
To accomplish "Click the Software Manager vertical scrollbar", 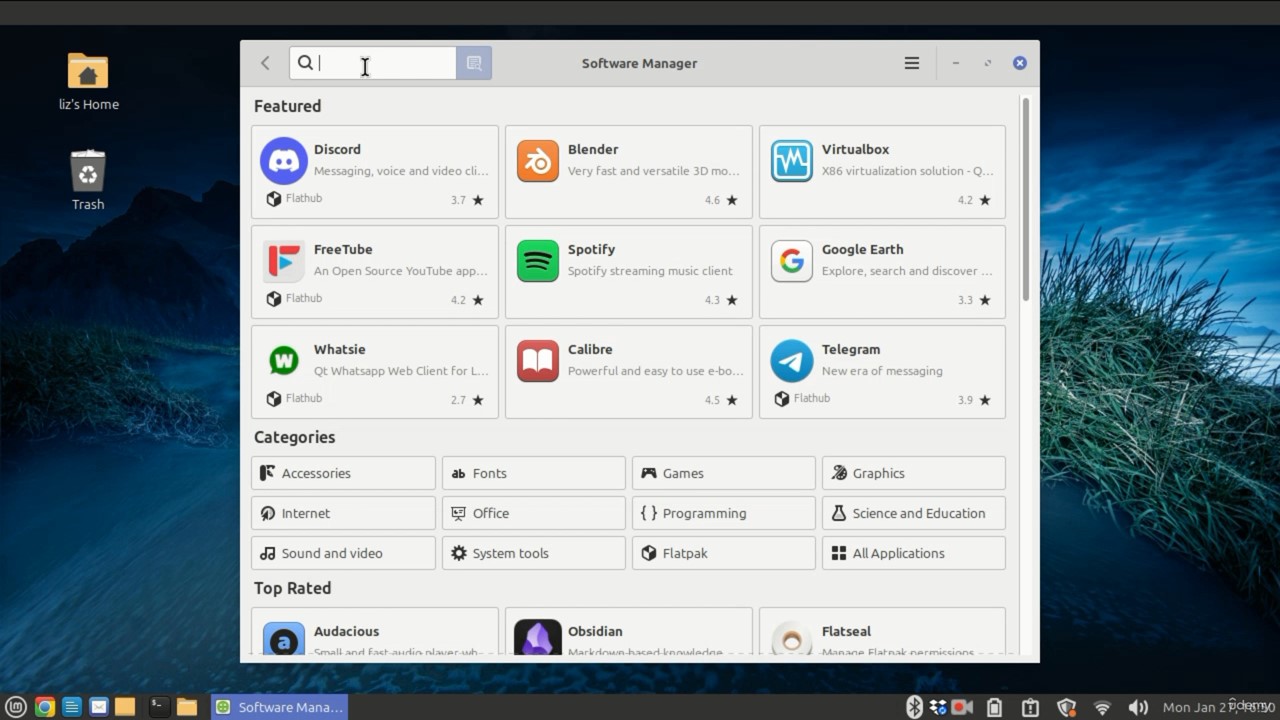I will click(x=1025, y=200).
